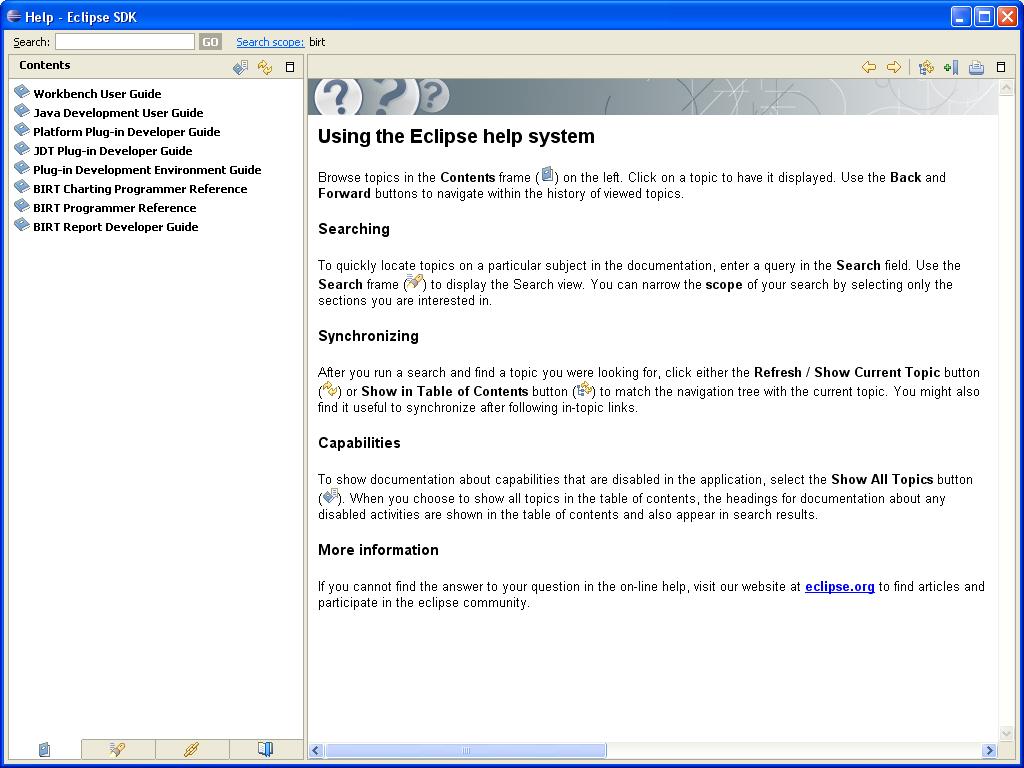Go back using the Back arrow
The height and width of the screenshot is (768, 1024).
[x=869, y=67]
